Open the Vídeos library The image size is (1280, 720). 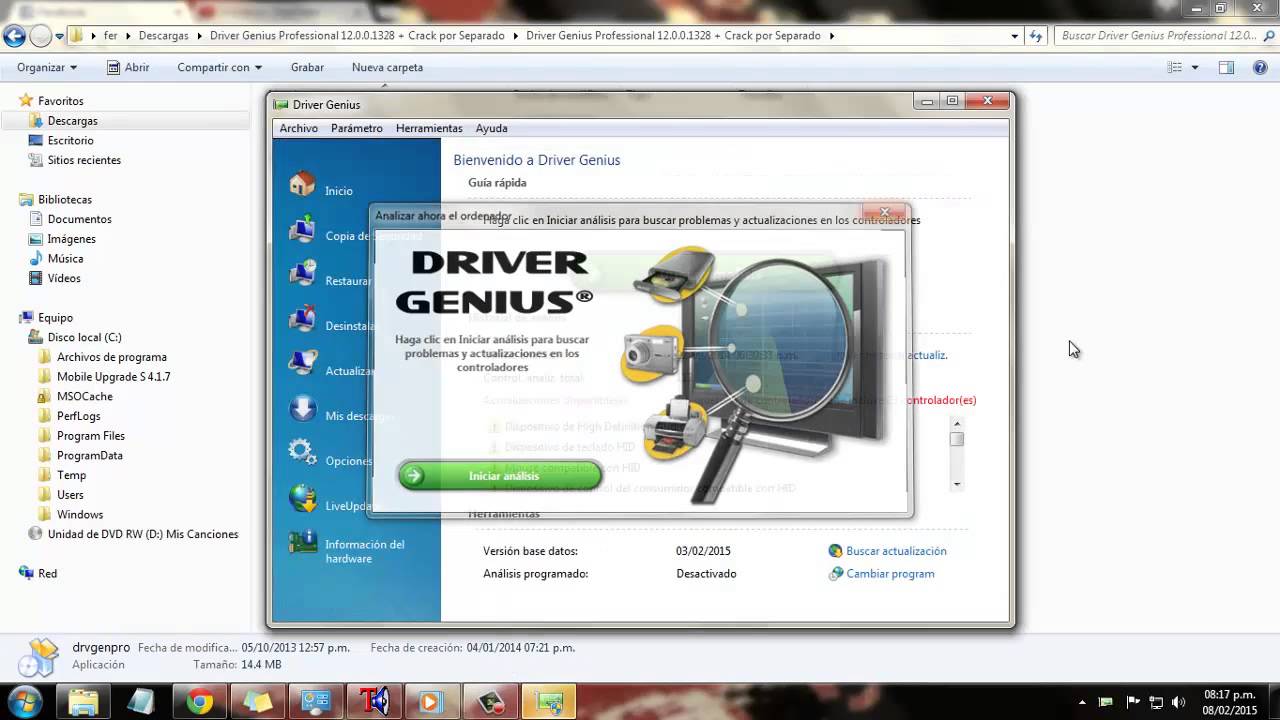(64, 278)
